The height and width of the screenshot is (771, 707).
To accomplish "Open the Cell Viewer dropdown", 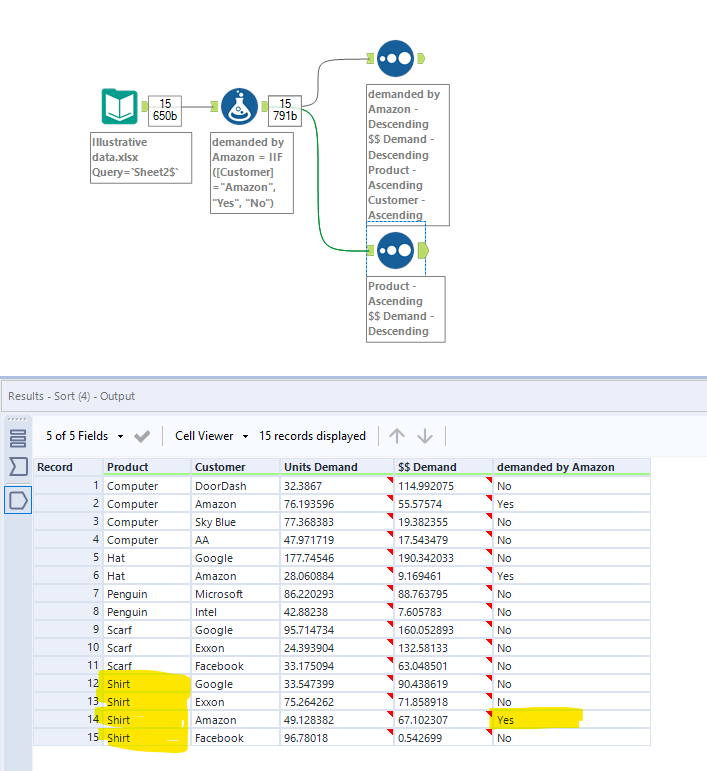I will 211,436.
